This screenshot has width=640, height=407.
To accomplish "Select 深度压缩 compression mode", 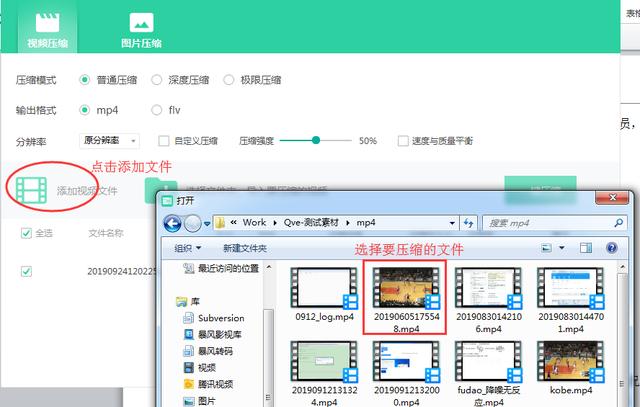I will tap(158, 80).
